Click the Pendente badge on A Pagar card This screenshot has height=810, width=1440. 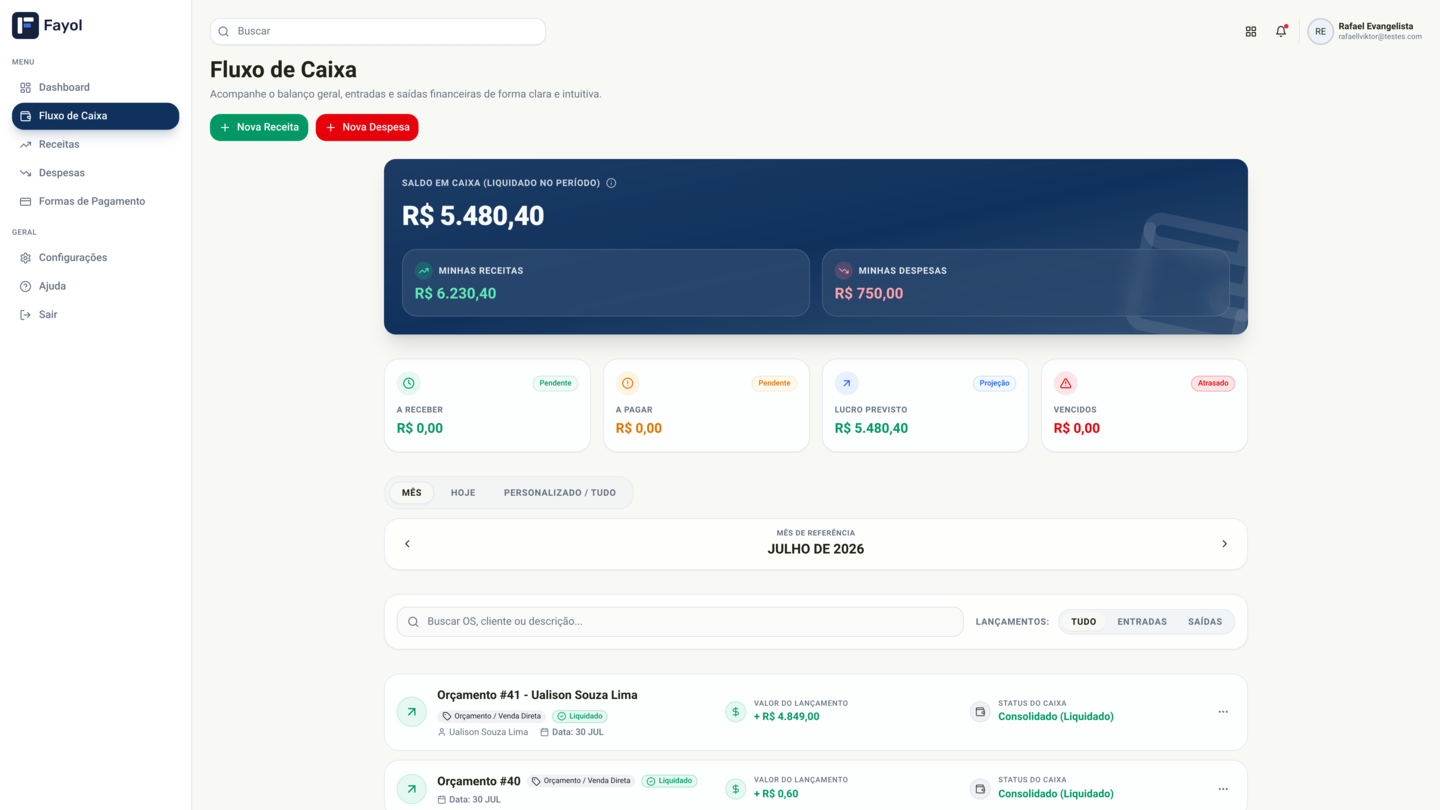tap(774, 383)
